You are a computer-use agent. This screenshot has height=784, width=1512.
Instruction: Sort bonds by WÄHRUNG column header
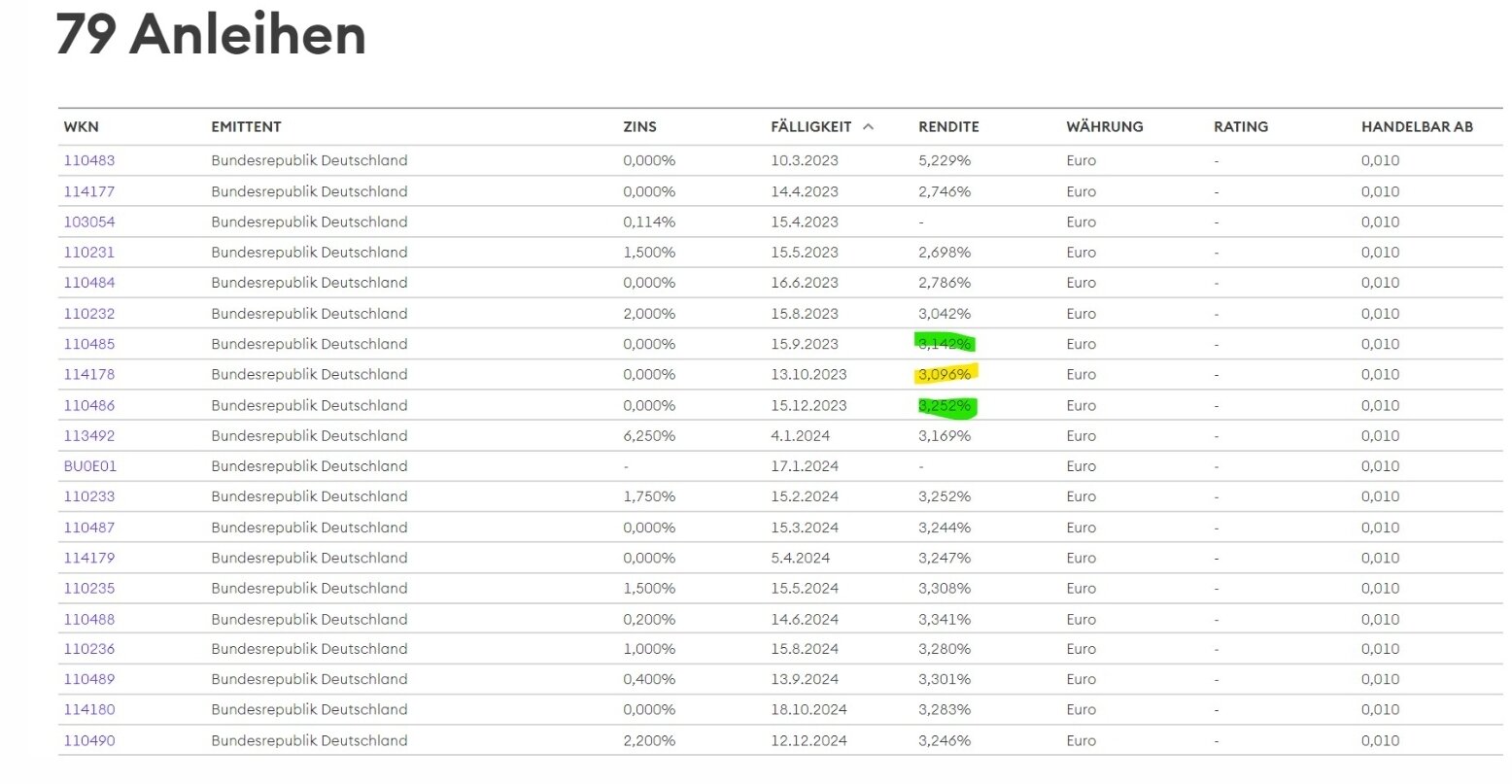(x=1105, y=126)
